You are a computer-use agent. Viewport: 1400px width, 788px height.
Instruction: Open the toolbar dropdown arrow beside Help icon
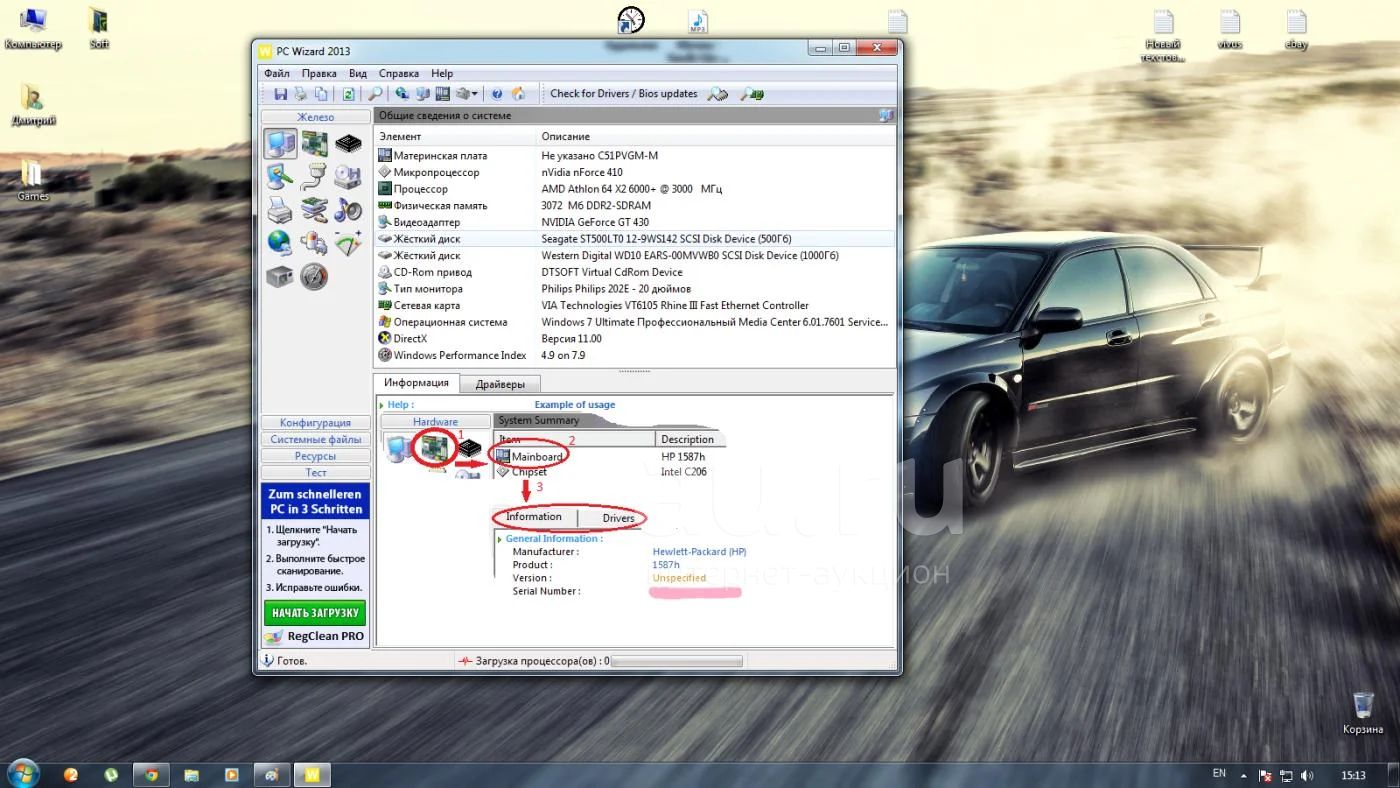click(475, 94)
